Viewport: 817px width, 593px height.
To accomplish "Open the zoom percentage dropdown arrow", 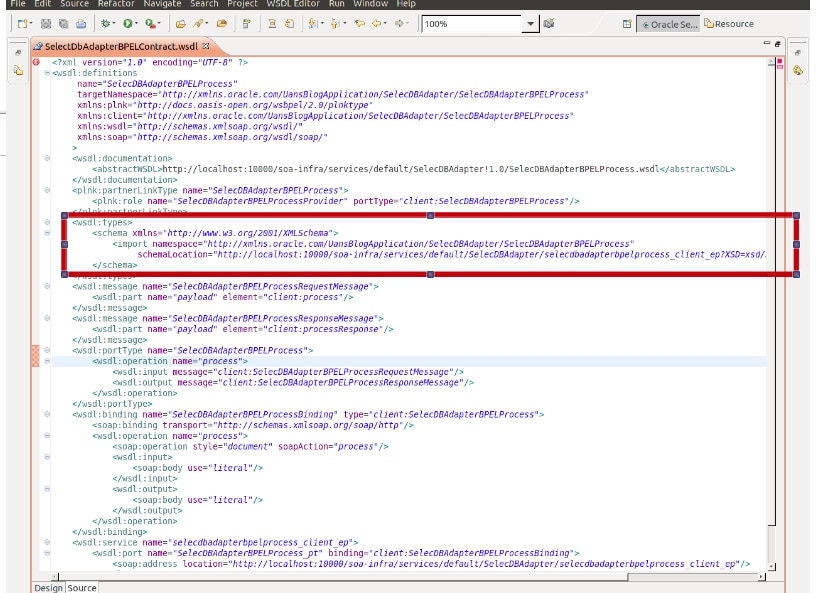I will click(530, 24).
